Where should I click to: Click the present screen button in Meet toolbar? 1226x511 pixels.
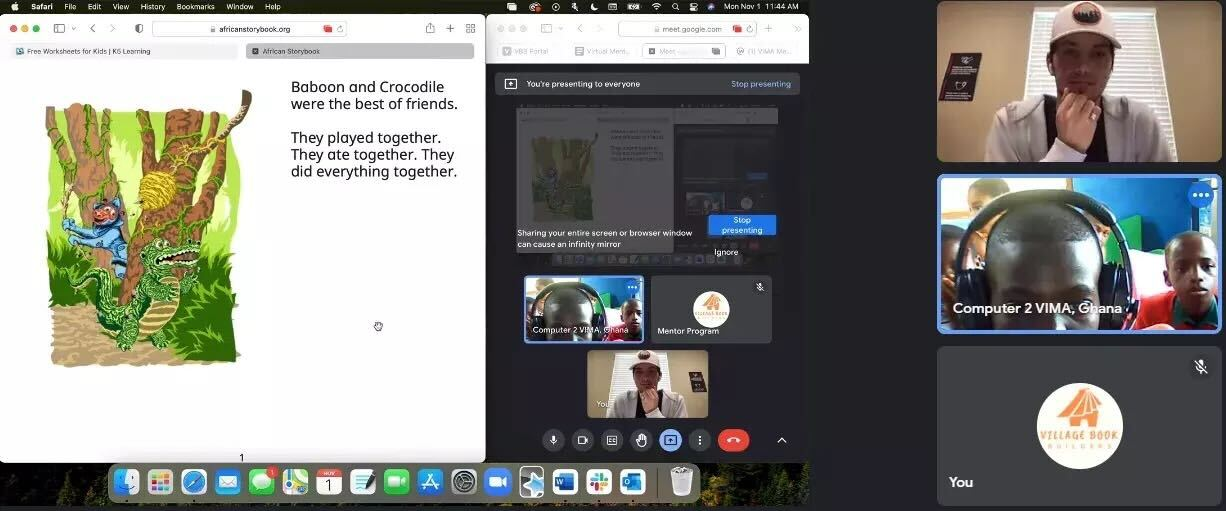click(670, 440)
